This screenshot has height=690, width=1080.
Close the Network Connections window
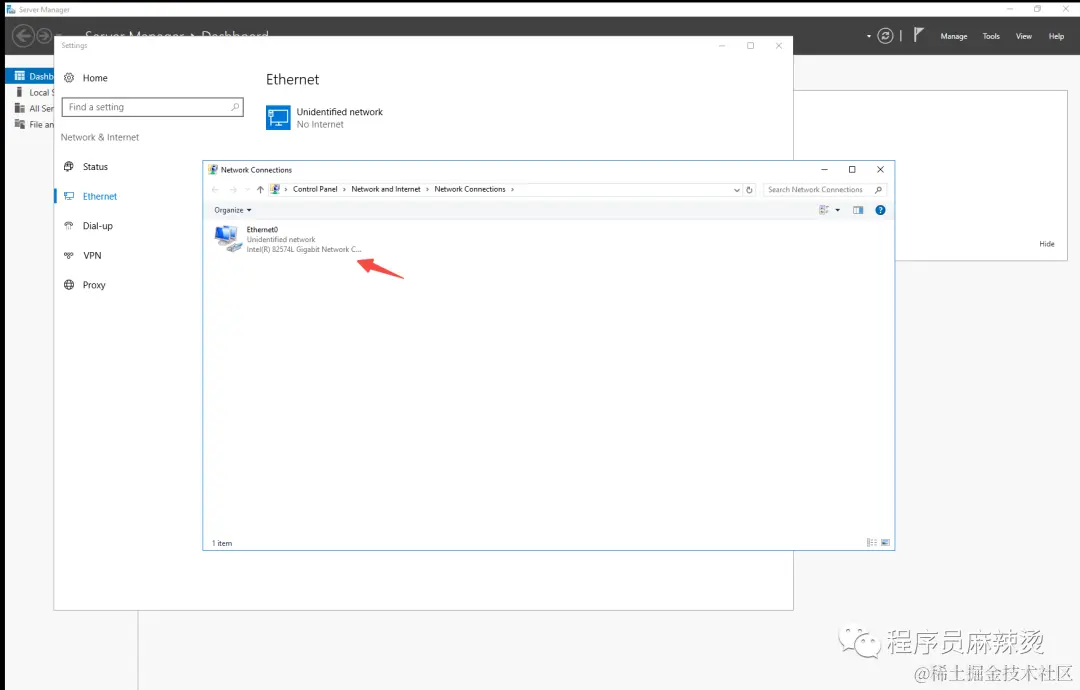pyautogui.click(x=880, y=169)
